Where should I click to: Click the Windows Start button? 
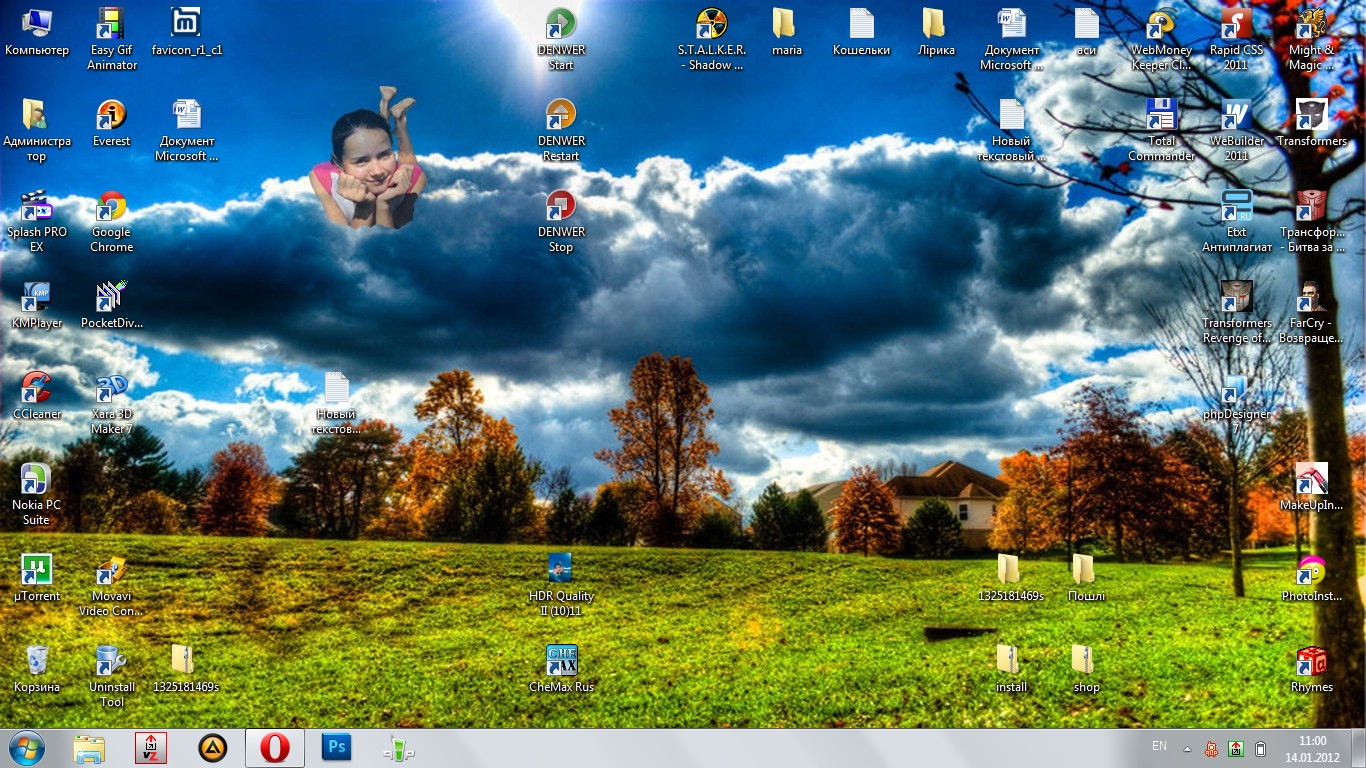(x=26, y=748)
